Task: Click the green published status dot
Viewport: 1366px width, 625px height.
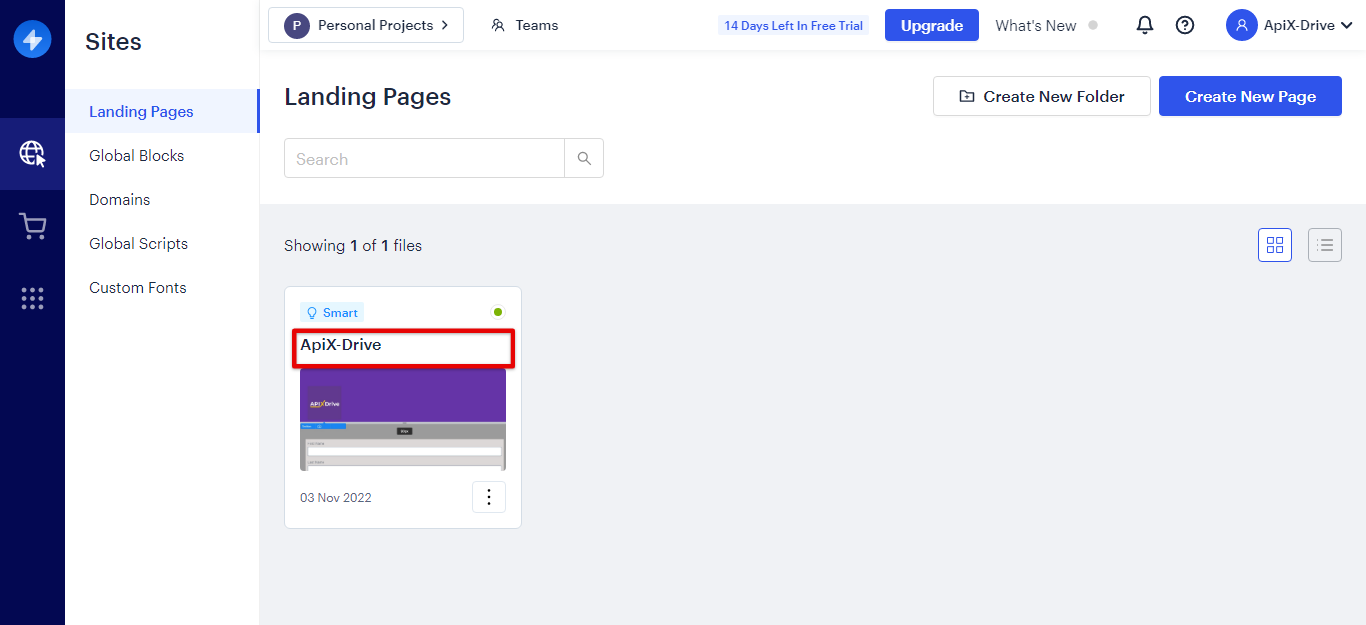Action: [498, 312]
